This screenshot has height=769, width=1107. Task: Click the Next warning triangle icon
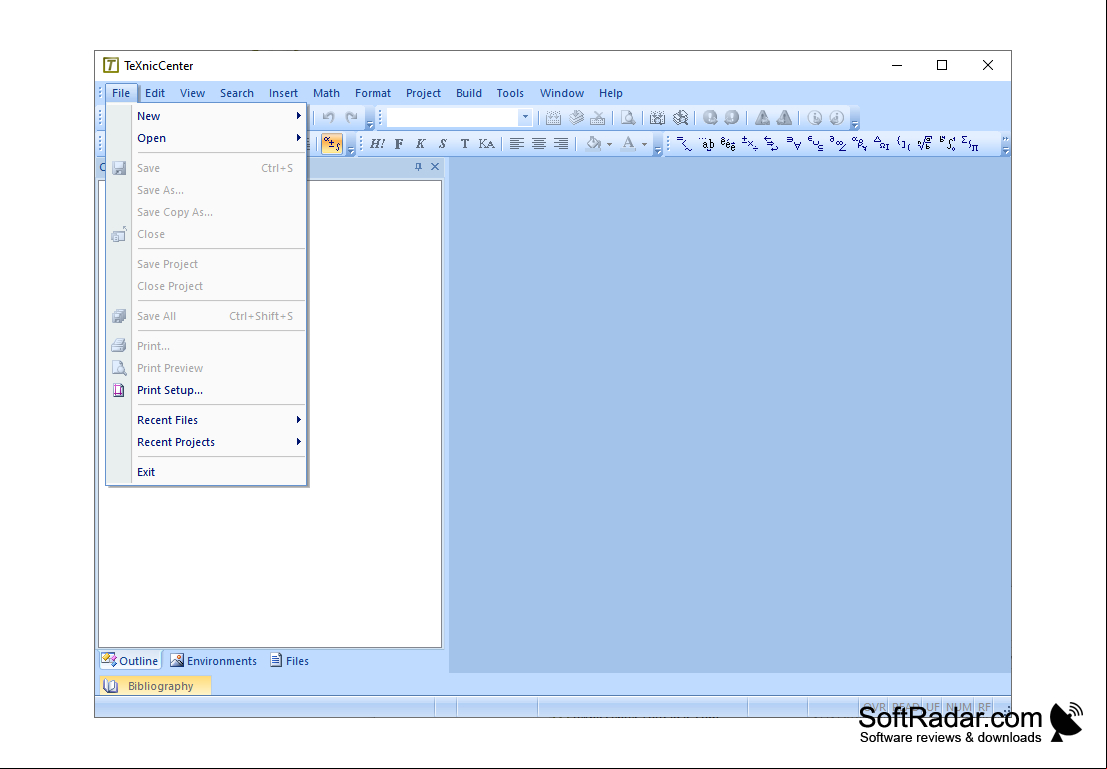click(x=762, y=118)
